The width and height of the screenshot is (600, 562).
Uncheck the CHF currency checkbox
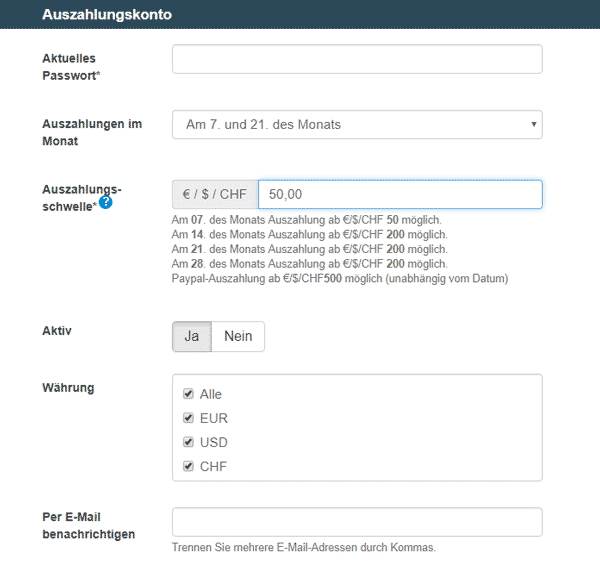pyautogui.click(x=188, y=466)
